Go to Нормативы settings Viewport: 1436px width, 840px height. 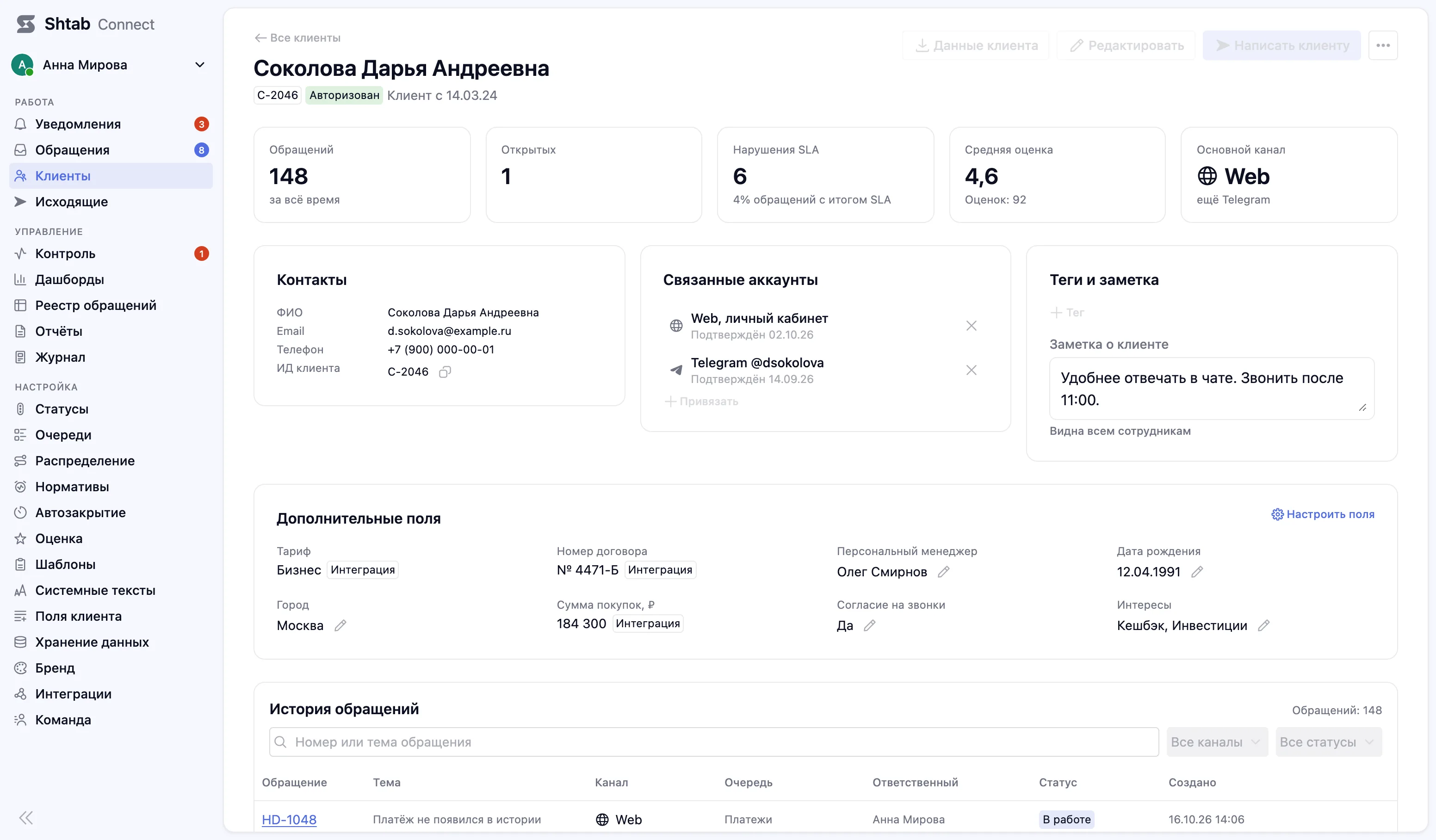[x=111, y=487]
